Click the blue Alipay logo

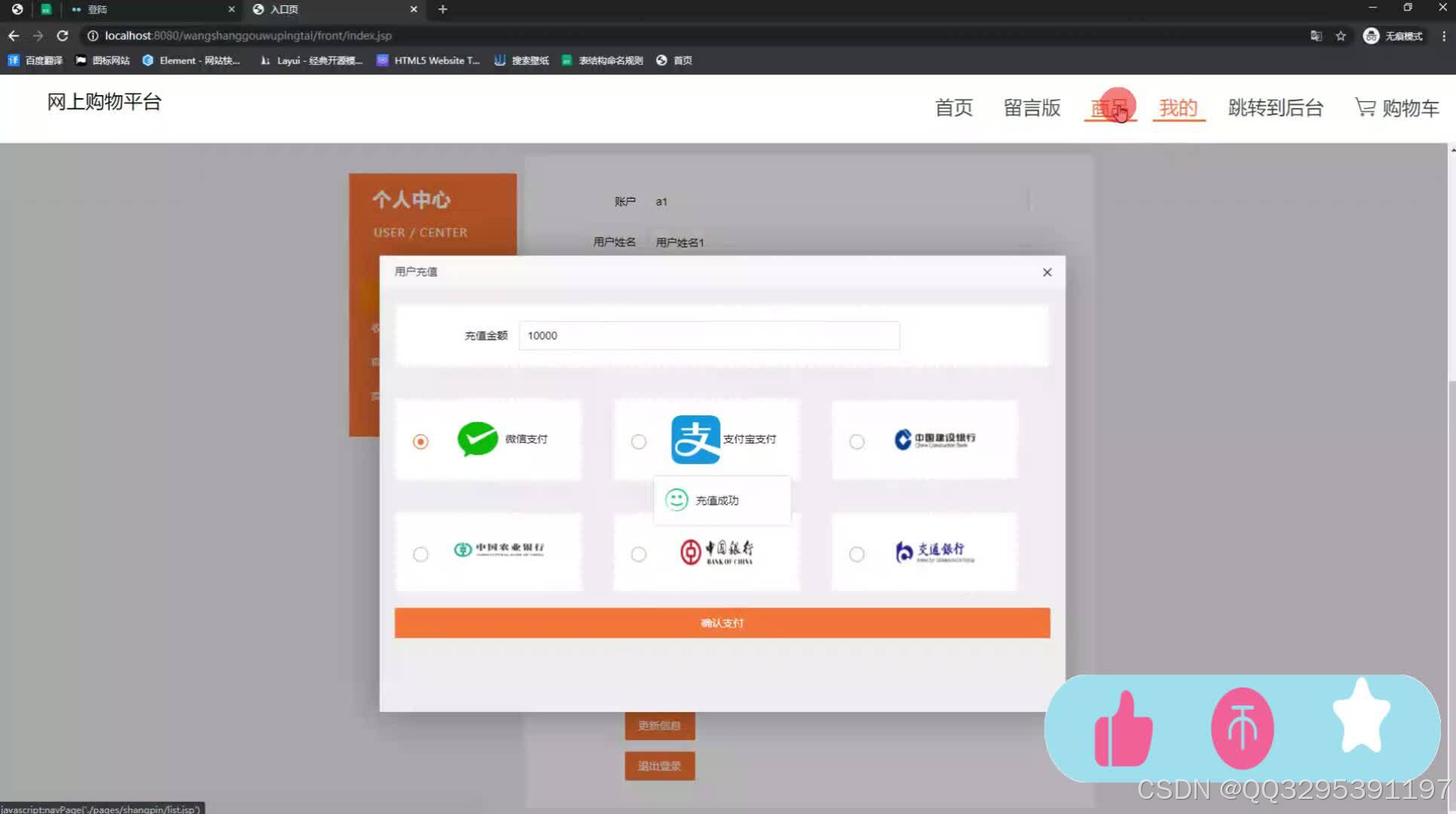[x=696, y=439]
